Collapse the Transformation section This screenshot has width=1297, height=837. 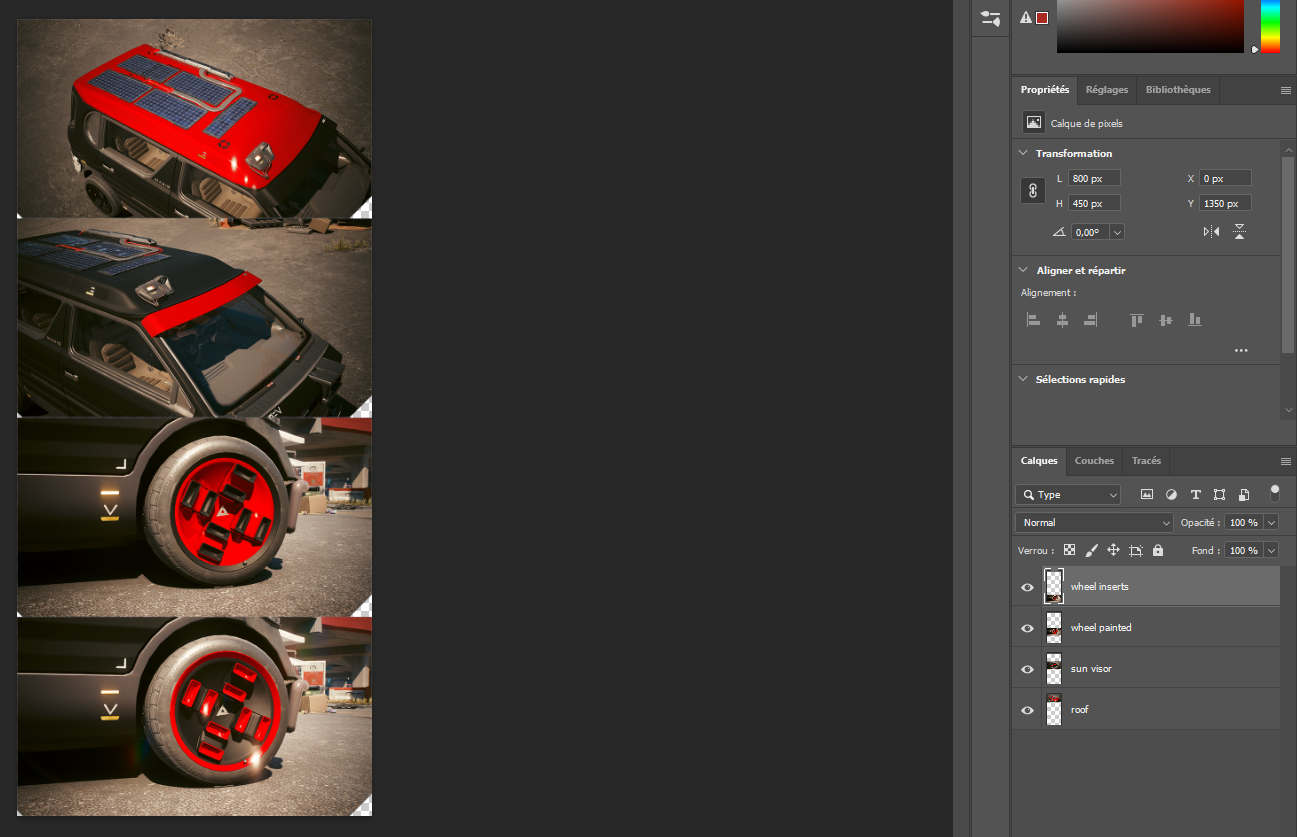1023,153
